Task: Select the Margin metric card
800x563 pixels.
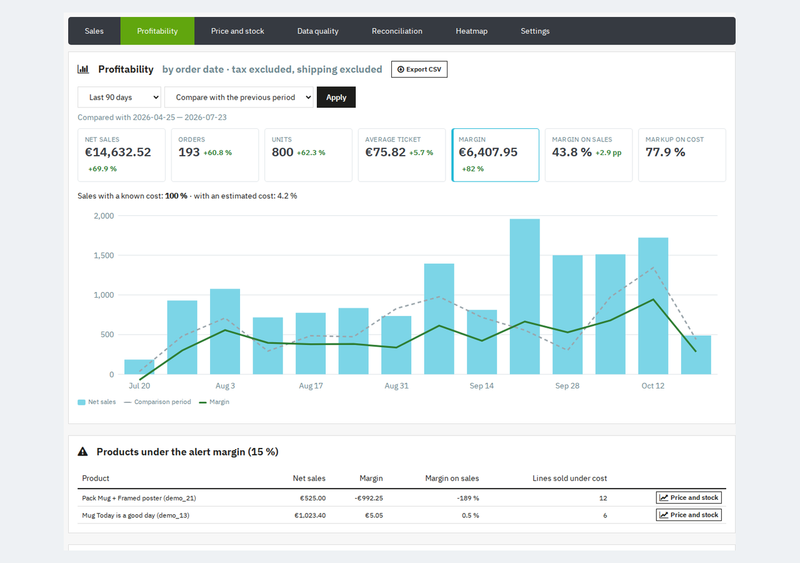Action: (x=495, y=155)
